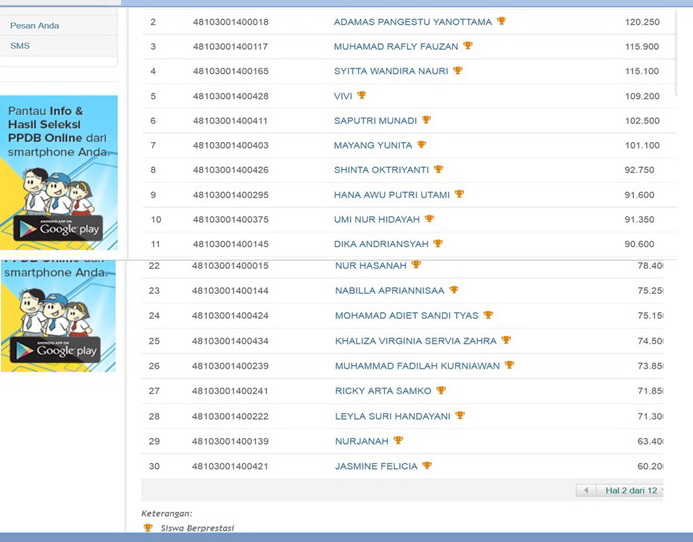Click trophy icon beside NUR HASANAH
This screenshot has height=542, width=693.
416,265
